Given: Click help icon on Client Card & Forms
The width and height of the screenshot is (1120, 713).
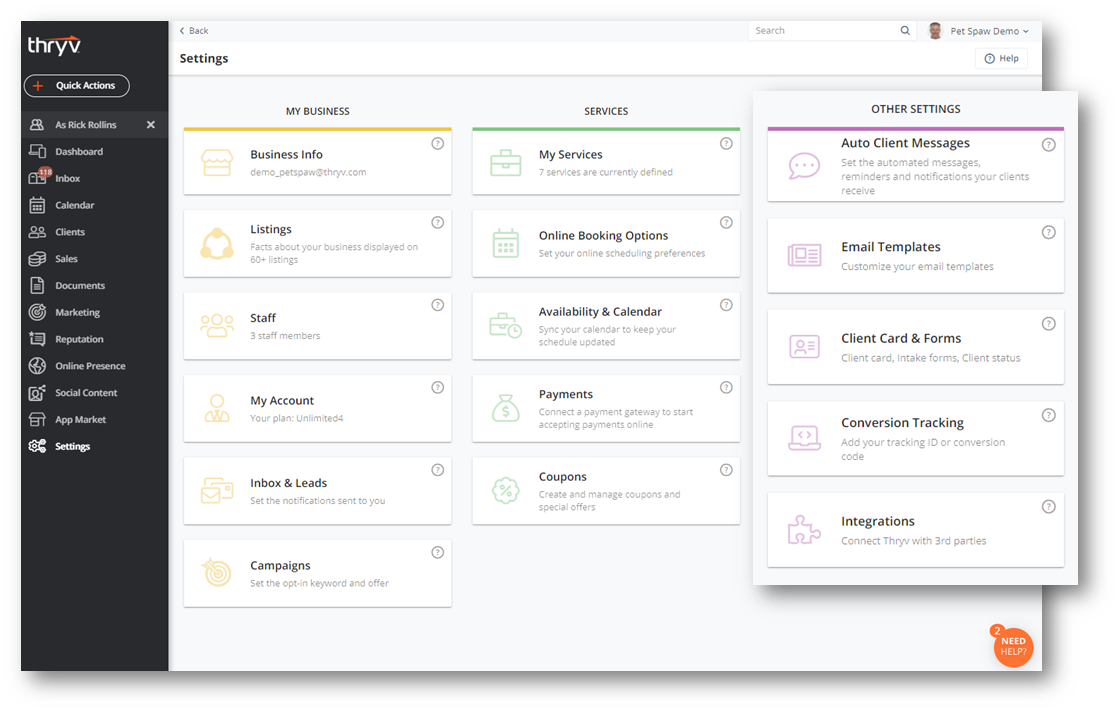Looking at the screenshot, I should 1049,324.
